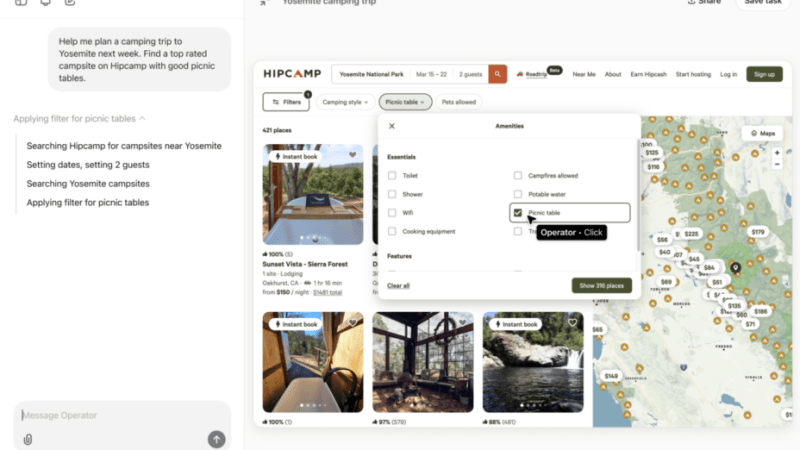Favorite the waterfall listing with heart icon

tap(573, 323)
